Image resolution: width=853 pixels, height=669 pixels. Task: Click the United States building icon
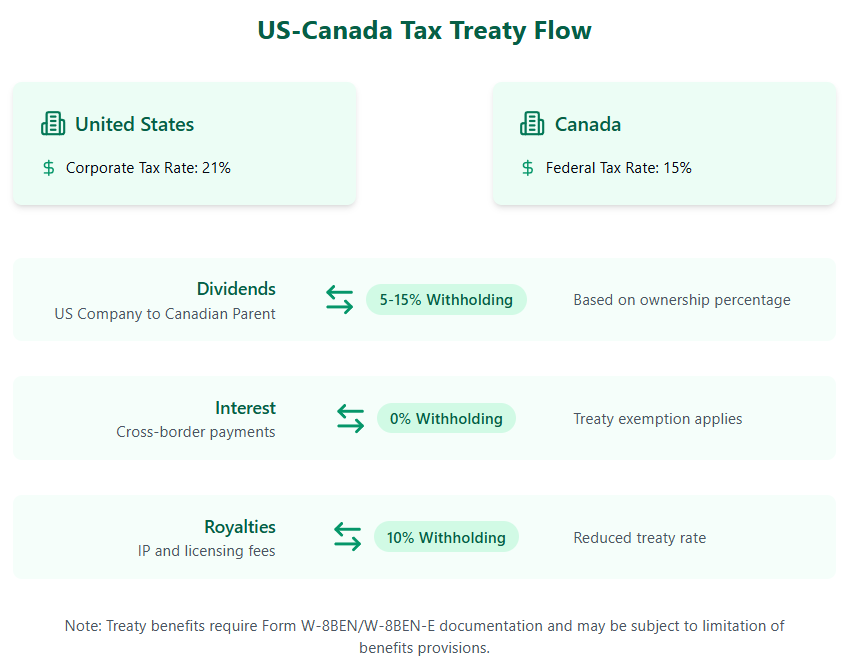[53, 124]
